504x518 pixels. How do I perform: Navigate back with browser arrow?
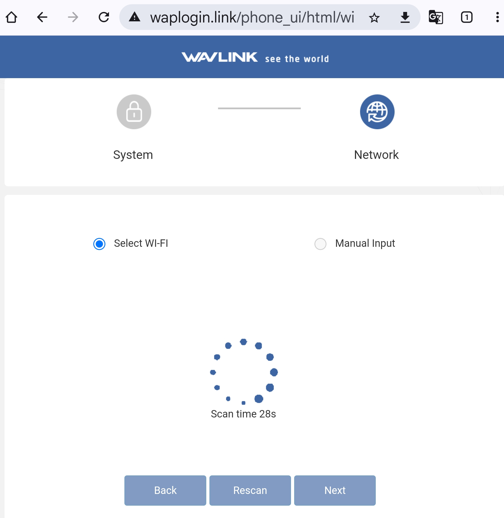pos(42,17)
